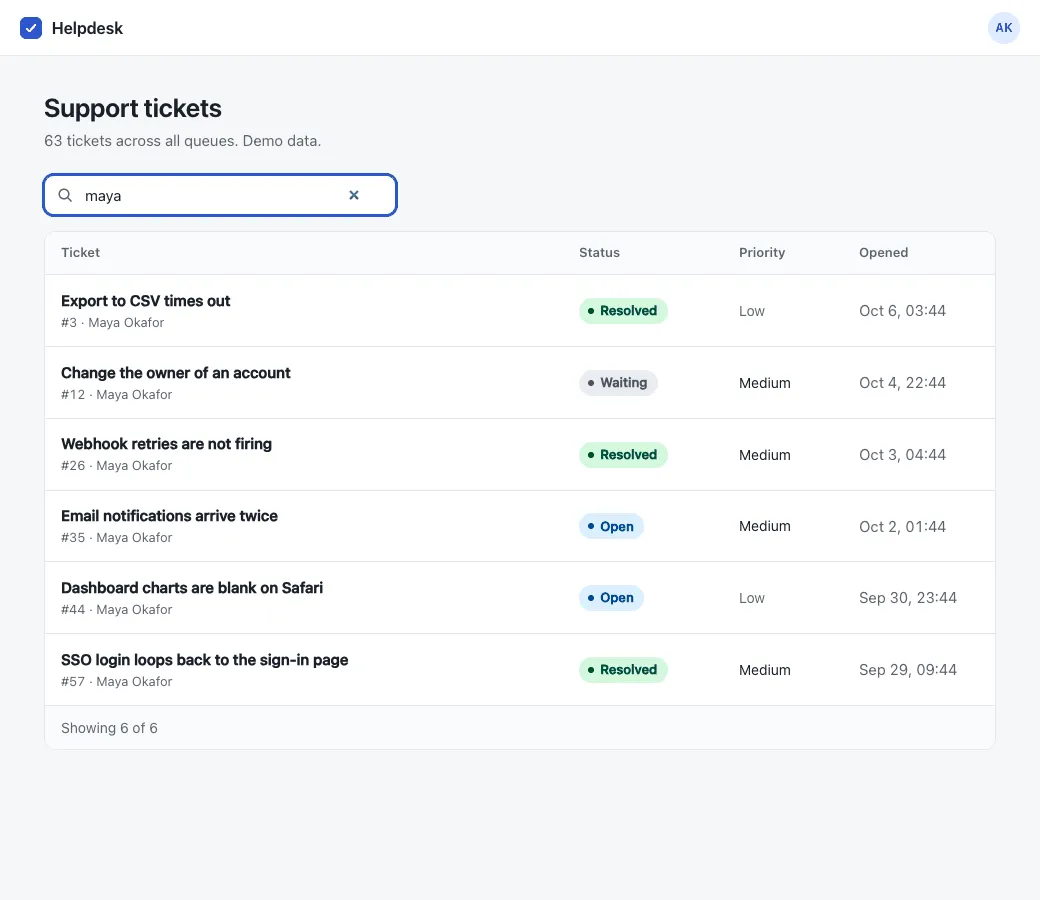Open ticket Dashboard charts are blank on Safari

click(192, 588)
